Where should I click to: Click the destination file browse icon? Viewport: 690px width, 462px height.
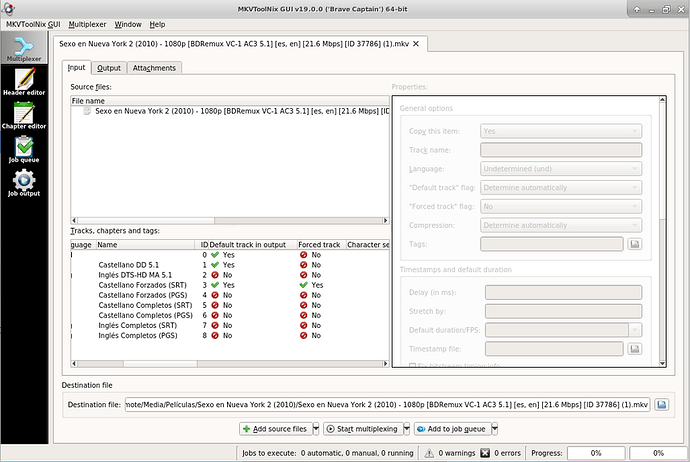coord(661,404)
